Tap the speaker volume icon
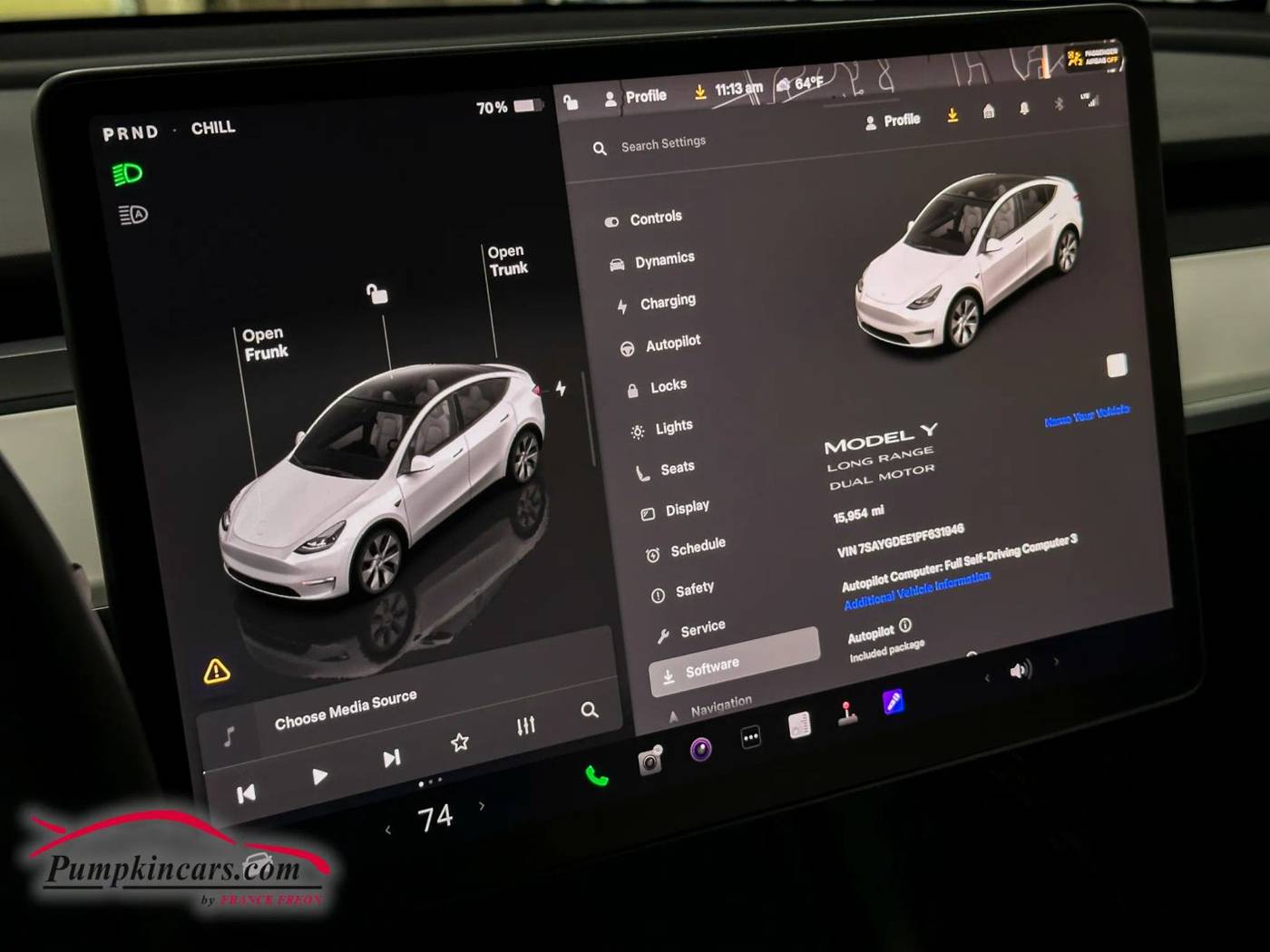The height and width of the screenshot is (952, 1270). click(1021, 670)
